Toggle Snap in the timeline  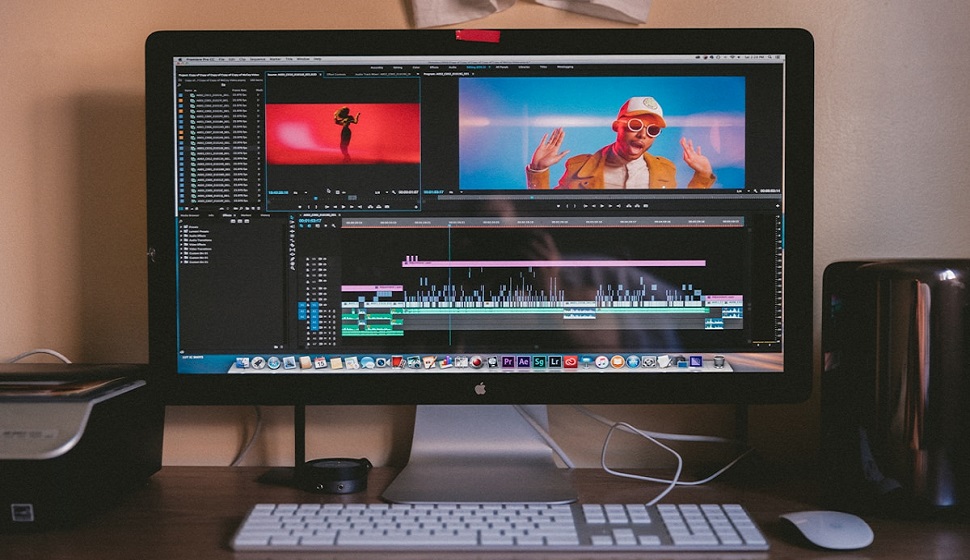309,226
